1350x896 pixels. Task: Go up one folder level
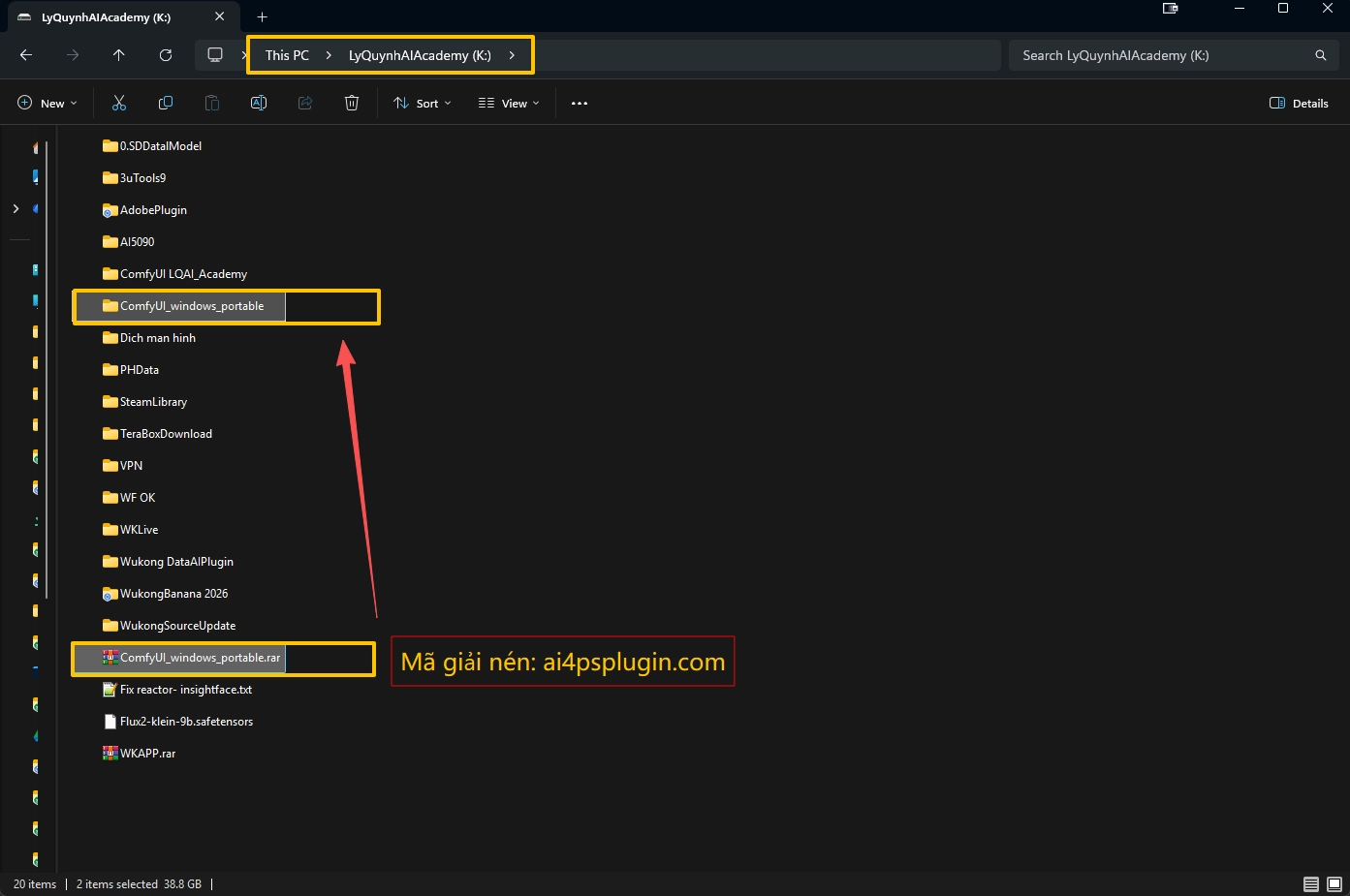click(x=119, y=55)
